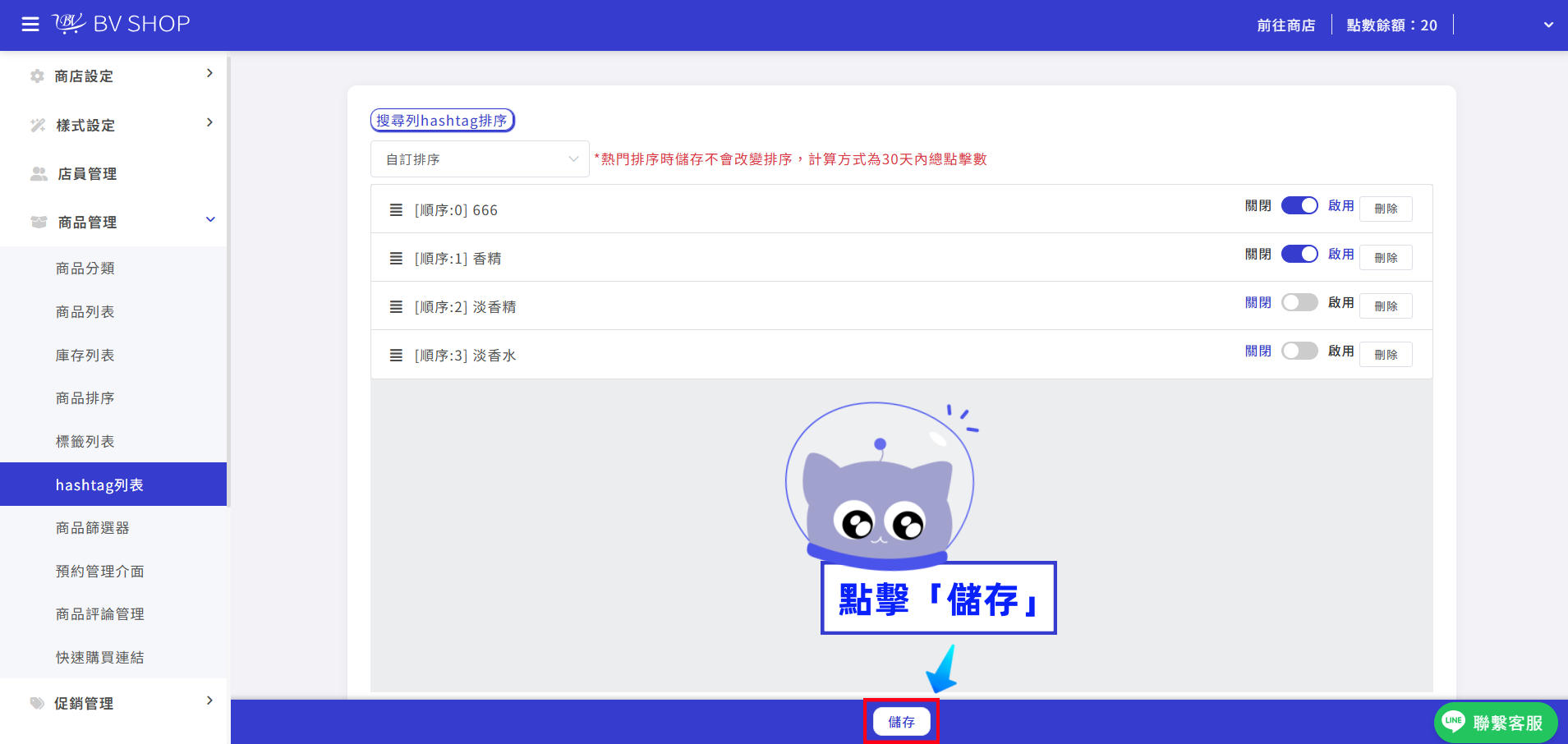Viewport: 1568px width, 744px height.
Task: Collapse the 商品管理 menu chevron
Action: coord(210,220)
